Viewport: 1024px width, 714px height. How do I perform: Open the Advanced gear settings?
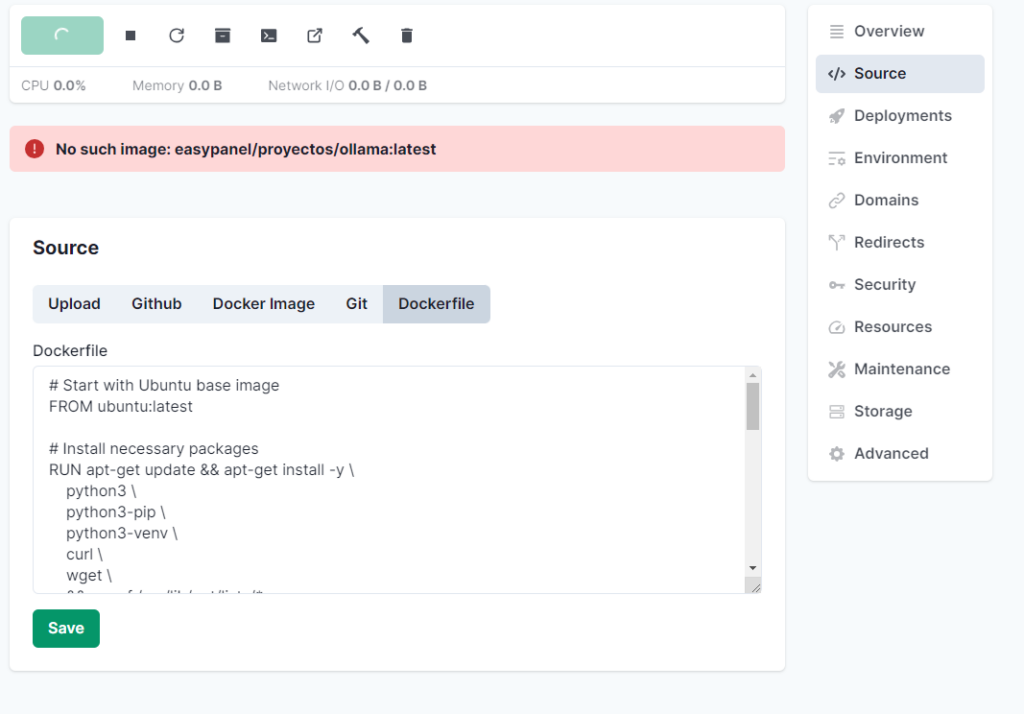pos(890,454)
